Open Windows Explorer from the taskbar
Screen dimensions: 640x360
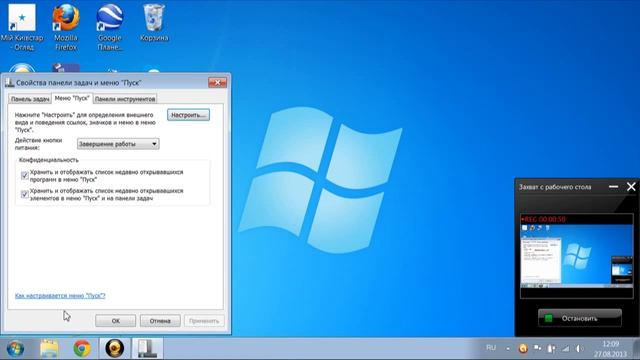coord(49,349)
